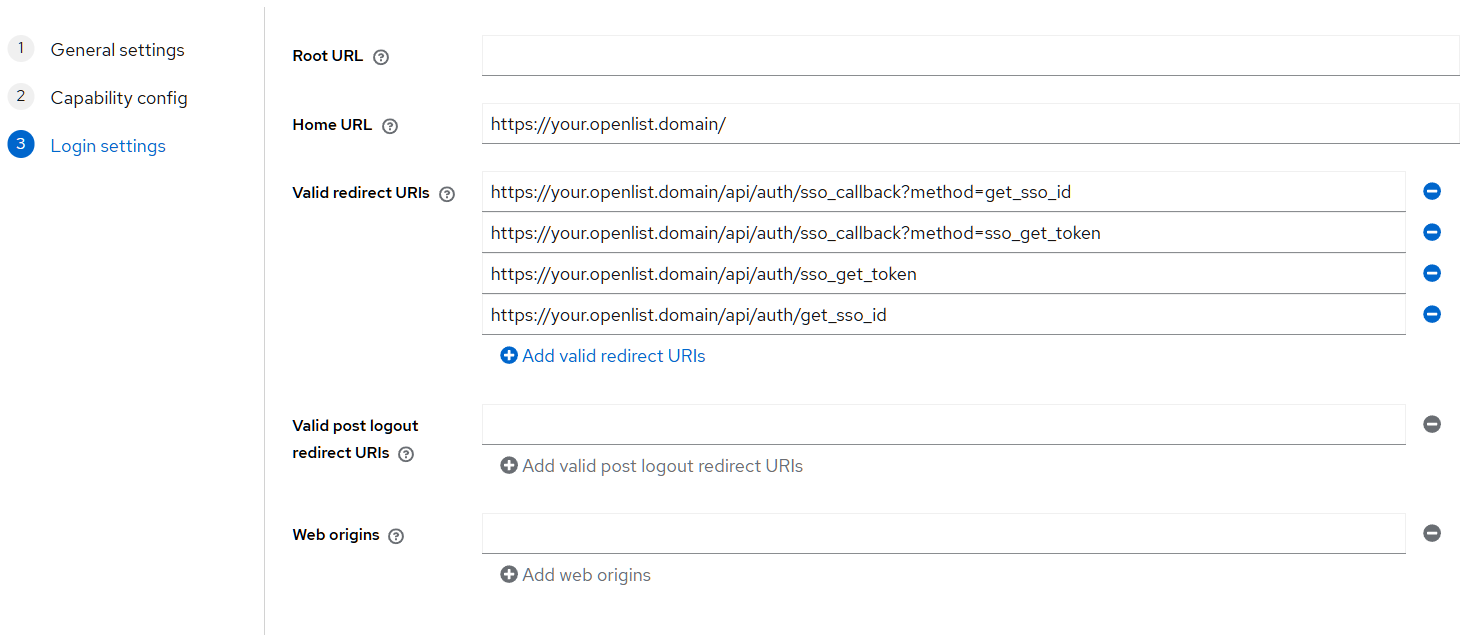Click Add valid redirect URIs

tap(603, 356)
